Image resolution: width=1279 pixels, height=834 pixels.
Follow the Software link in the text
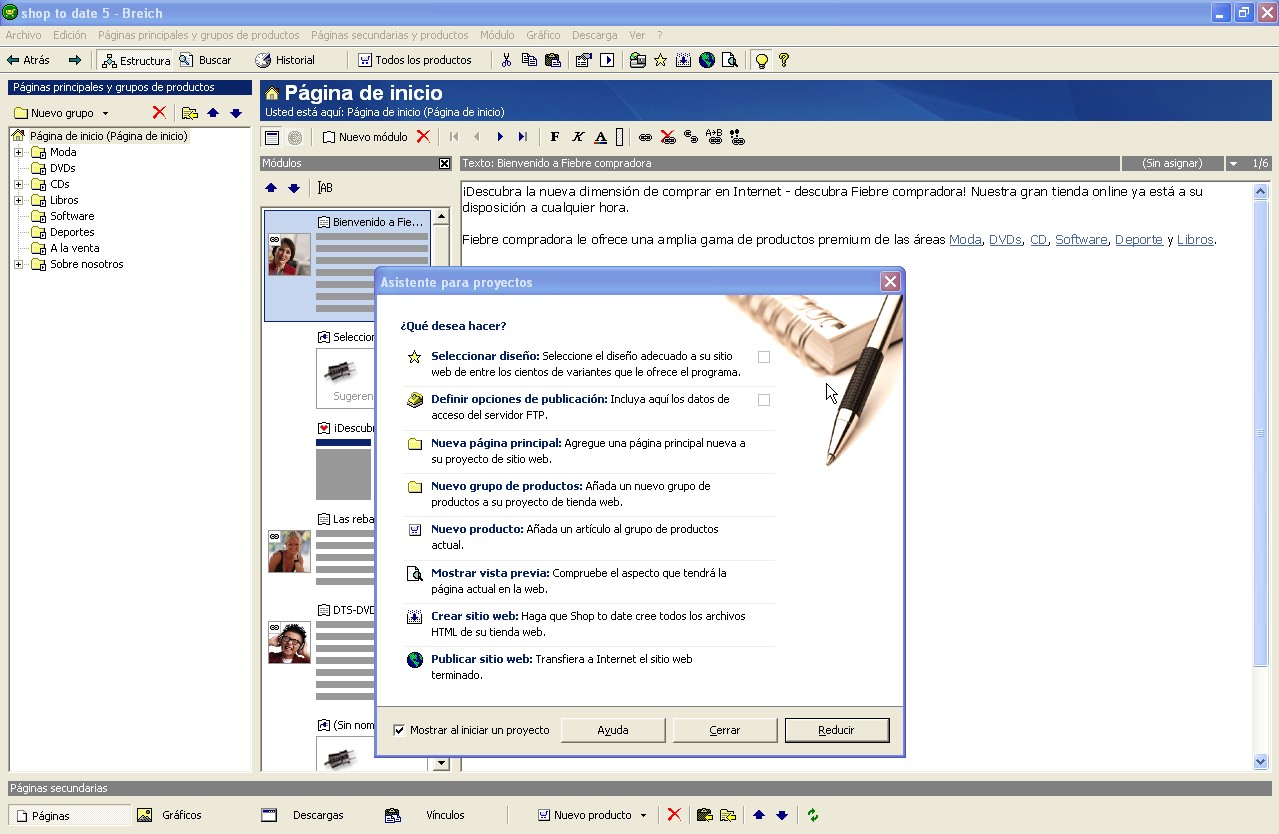tap(1081, 240)
